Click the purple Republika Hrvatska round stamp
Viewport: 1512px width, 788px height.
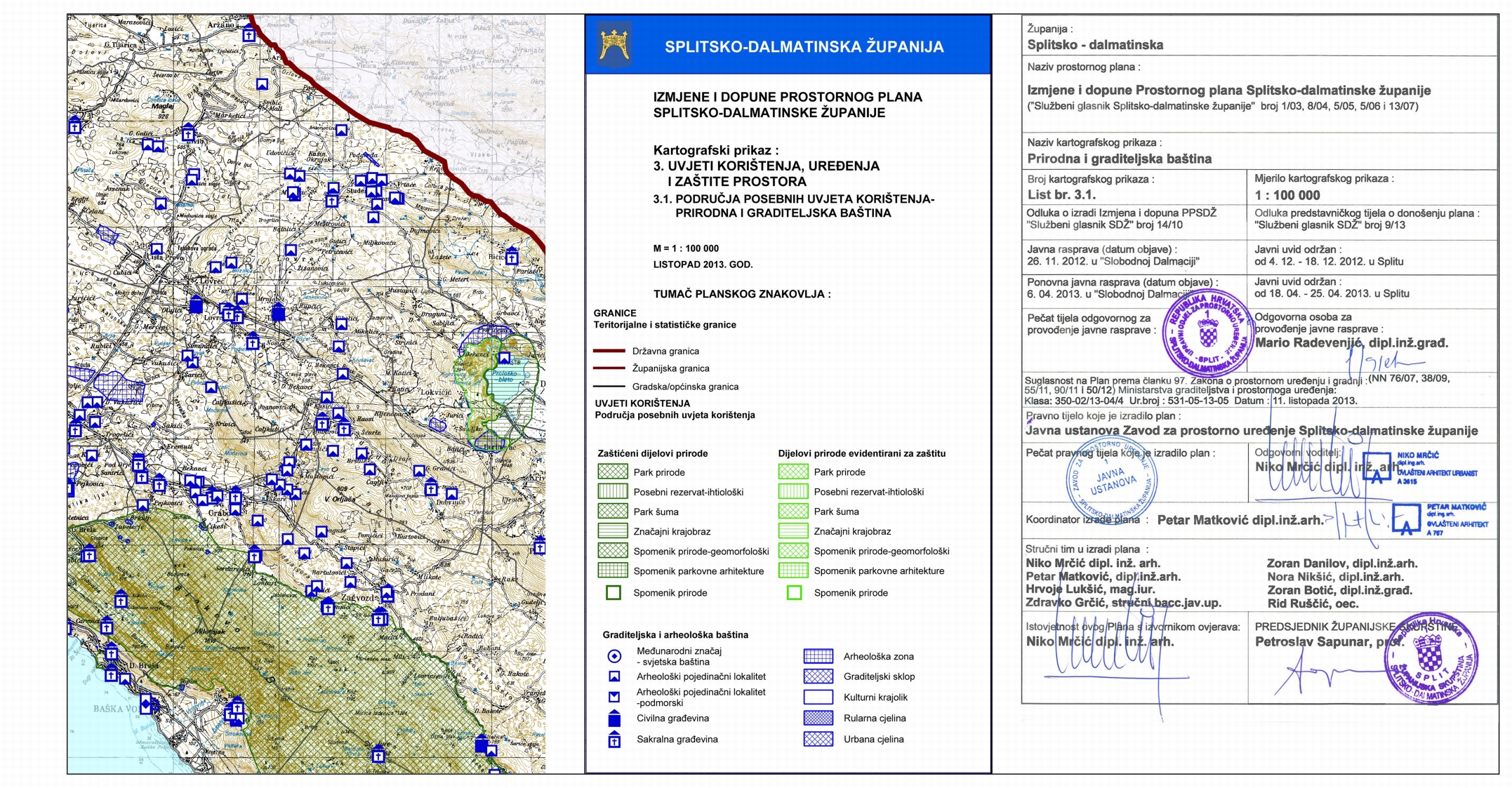click(1207, 333)
